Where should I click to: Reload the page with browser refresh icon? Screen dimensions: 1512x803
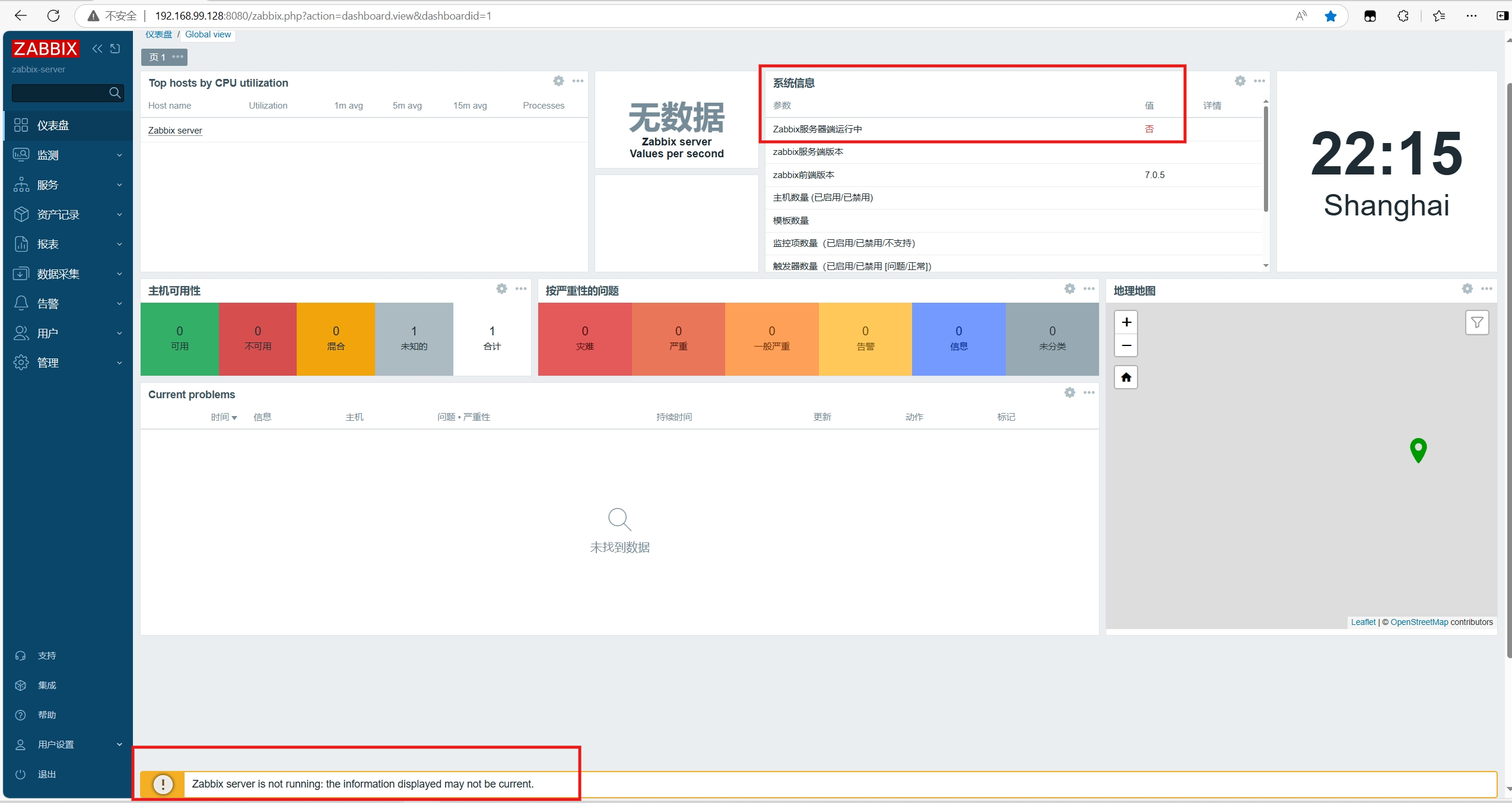tap(53, 16)
